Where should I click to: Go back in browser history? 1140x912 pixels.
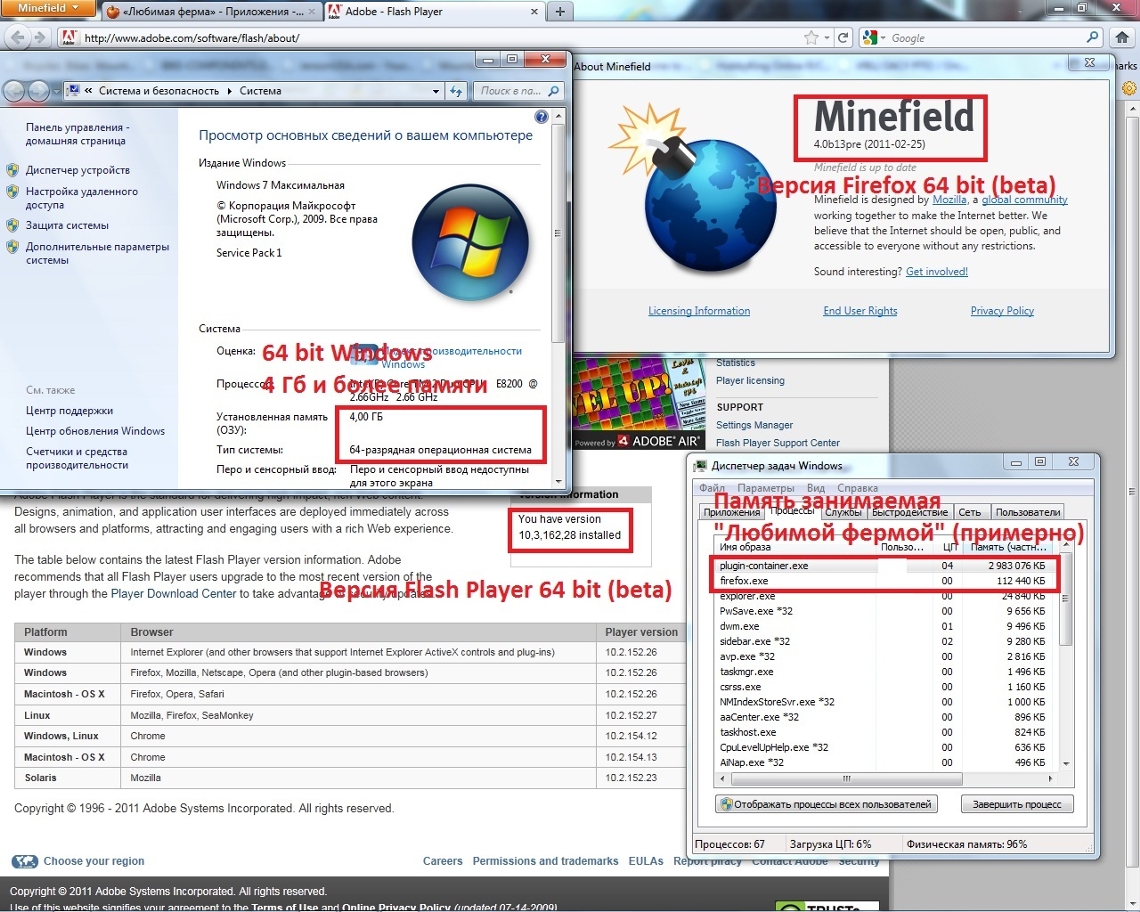click(17, 38)
